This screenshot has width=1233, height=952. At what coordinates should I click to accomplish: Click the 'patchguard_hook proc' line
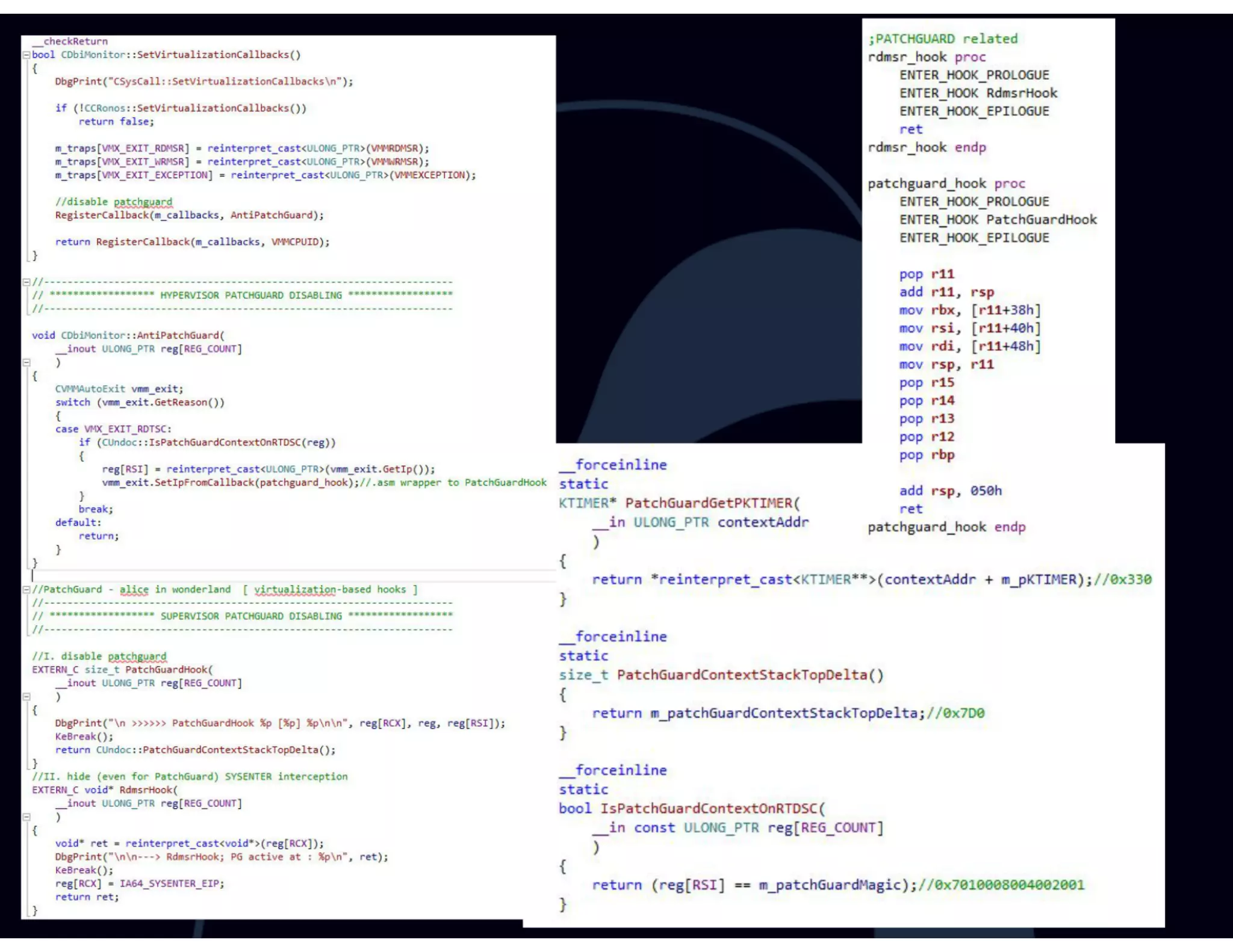tap(946, 184)
